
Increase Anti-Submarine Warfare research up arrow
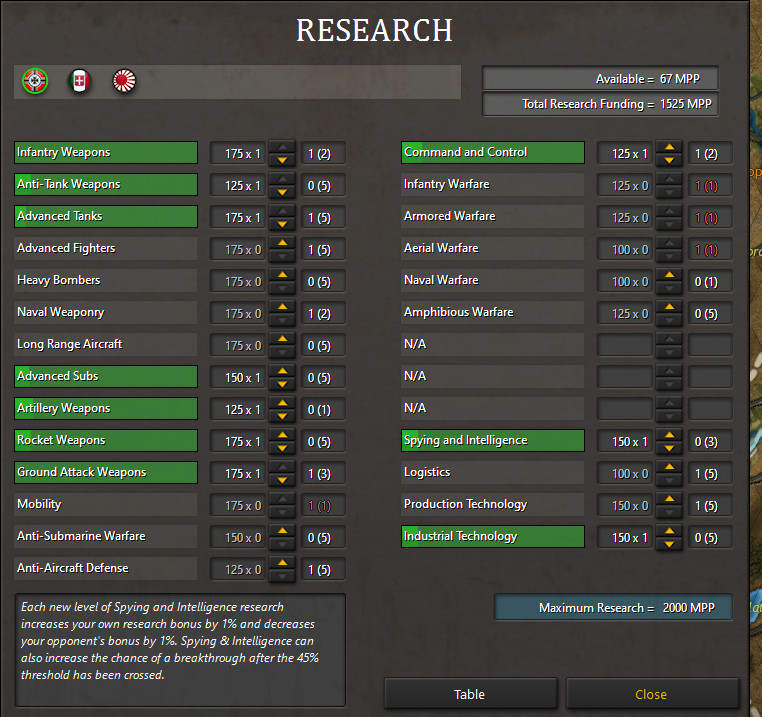282,531
